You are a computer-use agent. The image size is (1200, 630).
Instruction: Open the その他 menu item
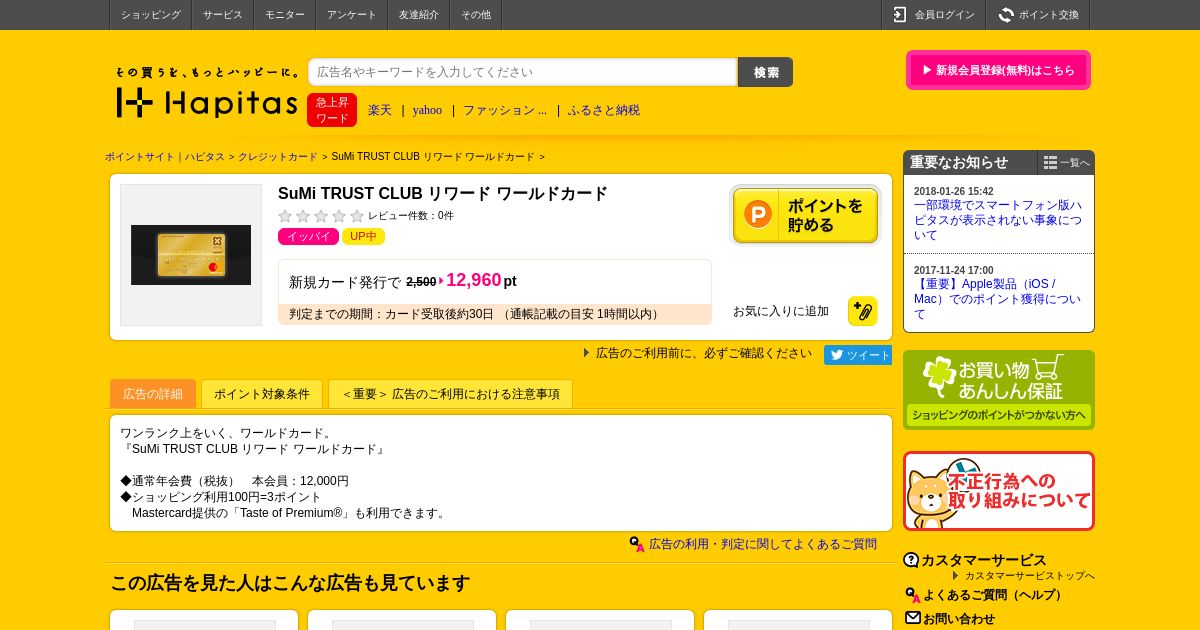(x=476, y=15)
